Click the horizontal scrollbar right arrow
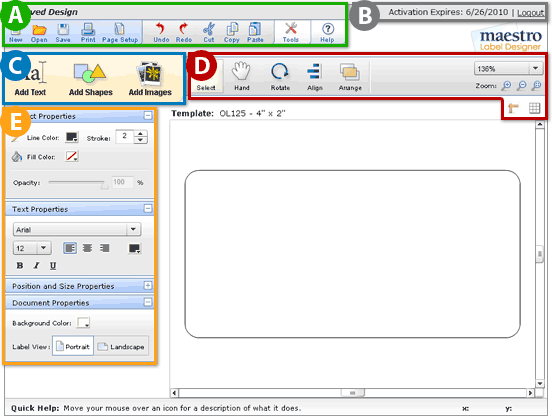 click(x=530, y=392)
